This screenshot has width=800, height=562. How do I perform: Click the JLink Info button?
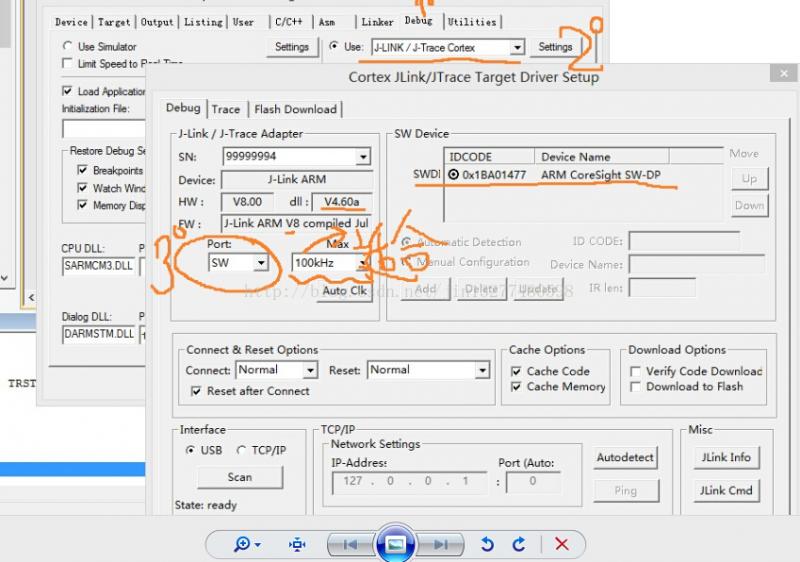click(x=726, y=457)
